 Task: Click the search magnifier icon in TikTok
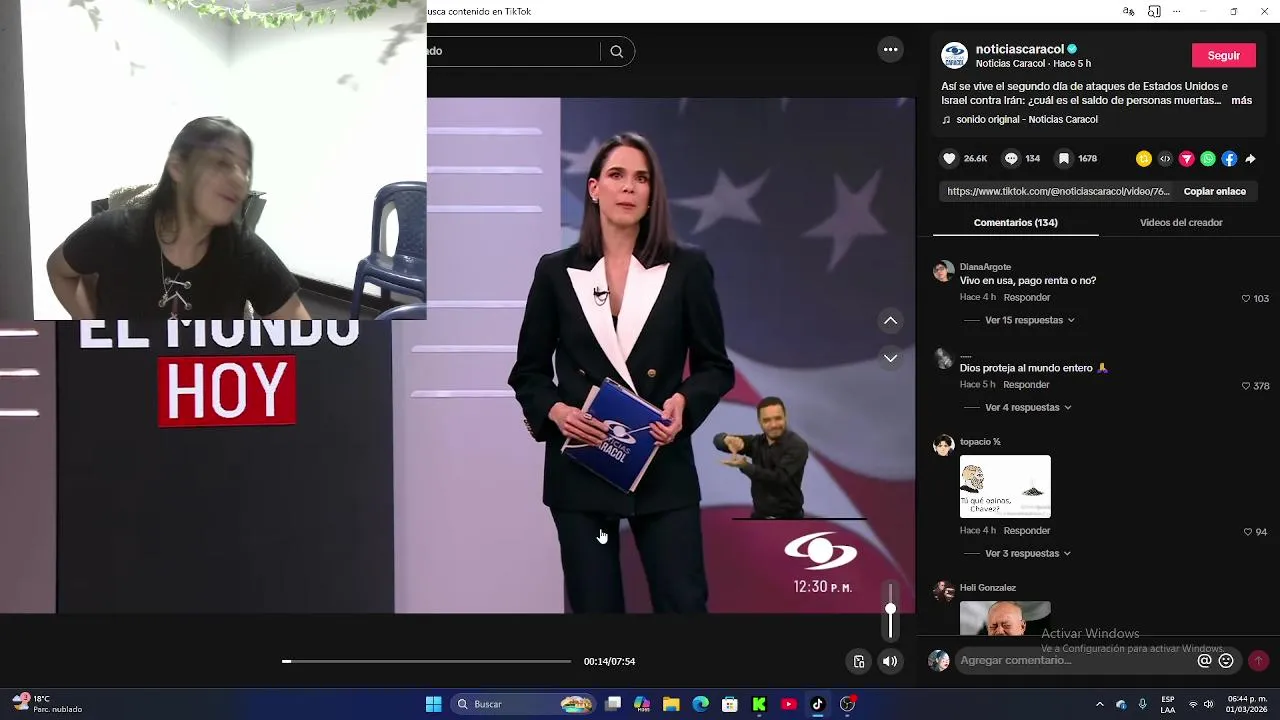pyautogui.click(x=617, y=51)
